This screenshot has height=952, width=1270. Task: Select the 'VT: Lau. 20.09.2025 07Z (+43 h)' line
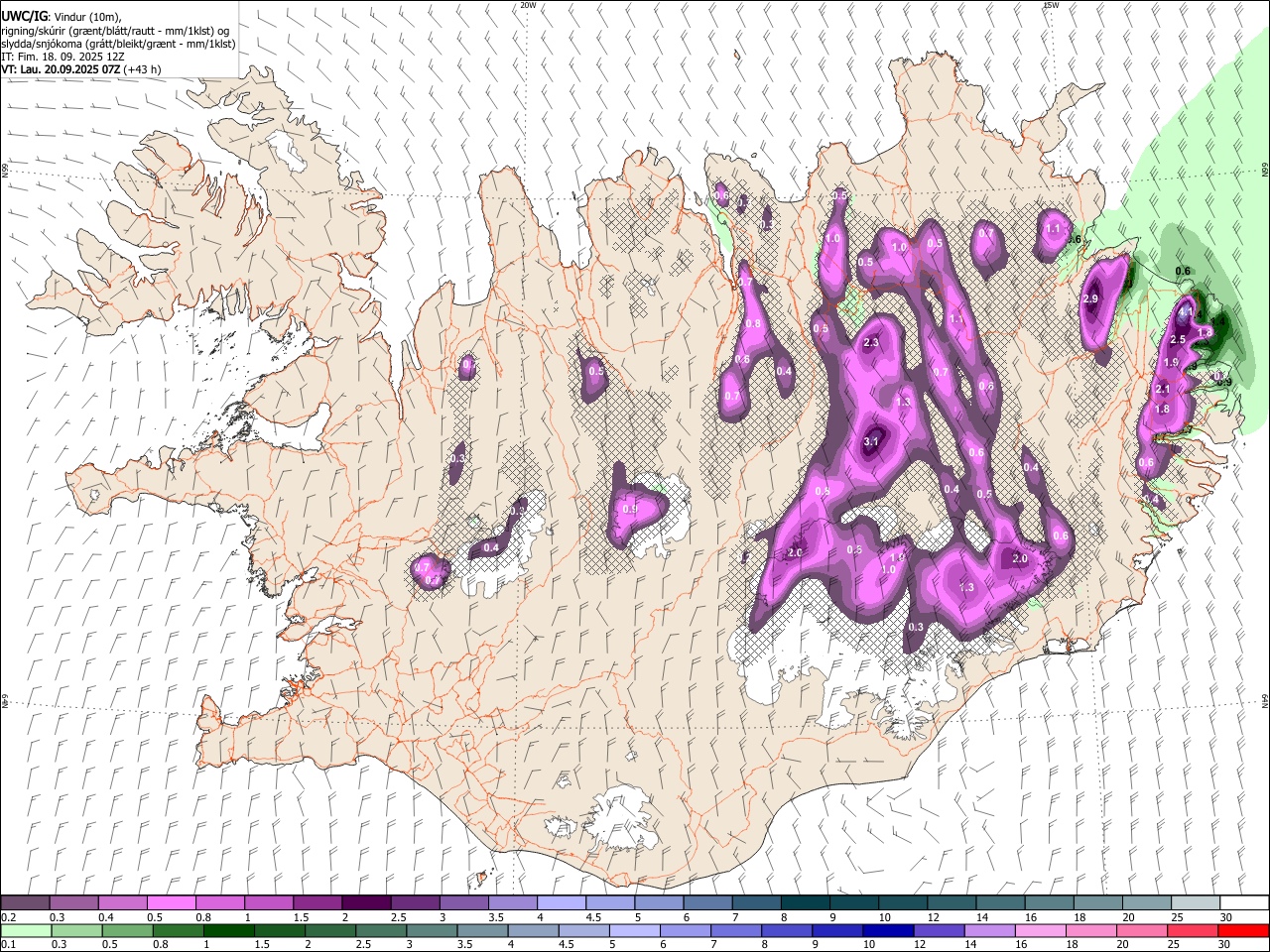coord(81,69)
